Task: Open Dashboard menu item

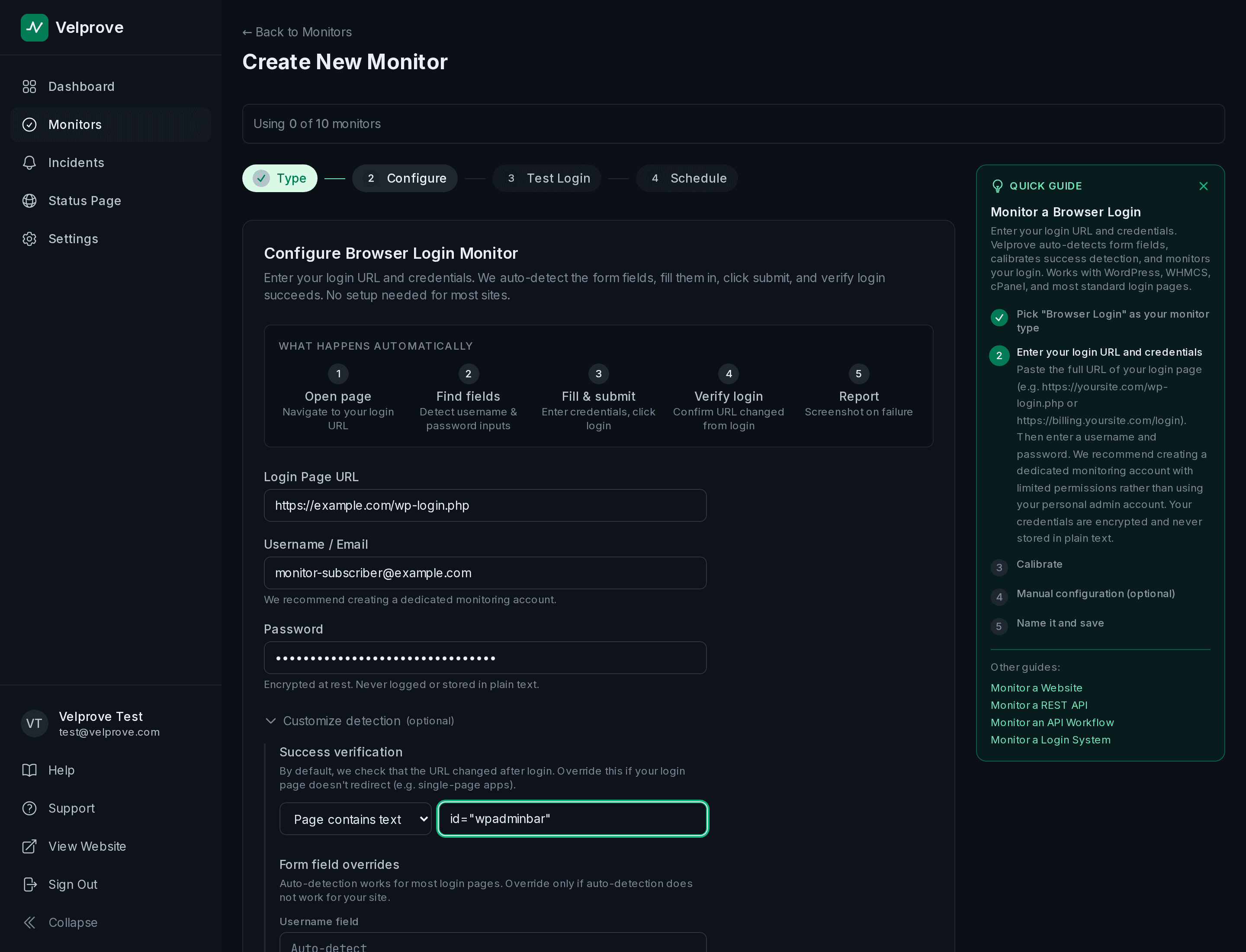Action: pyautogui.click(x=110, y=87)
